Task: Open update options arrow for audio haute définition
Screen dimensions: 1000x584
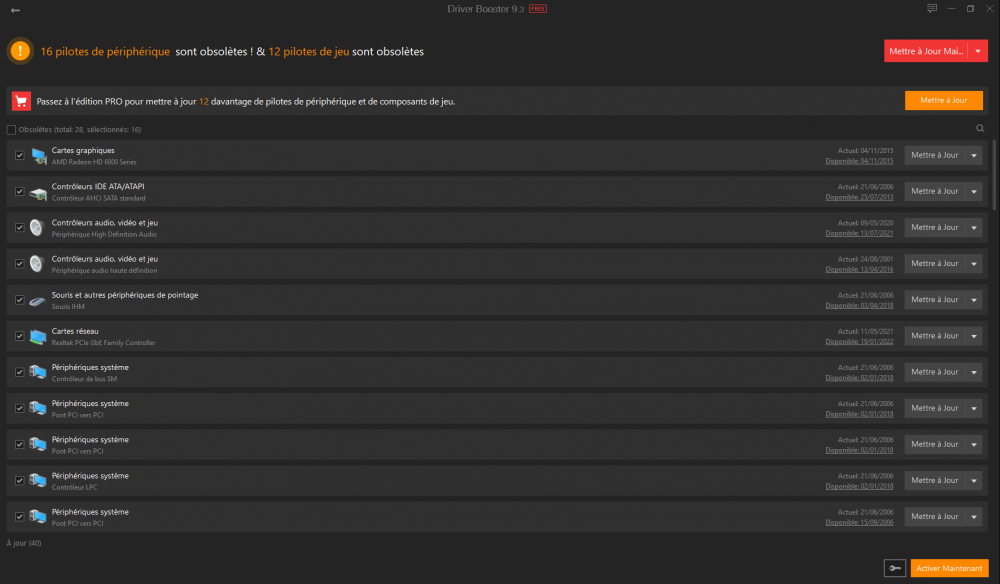Action: tap(974, 264)
